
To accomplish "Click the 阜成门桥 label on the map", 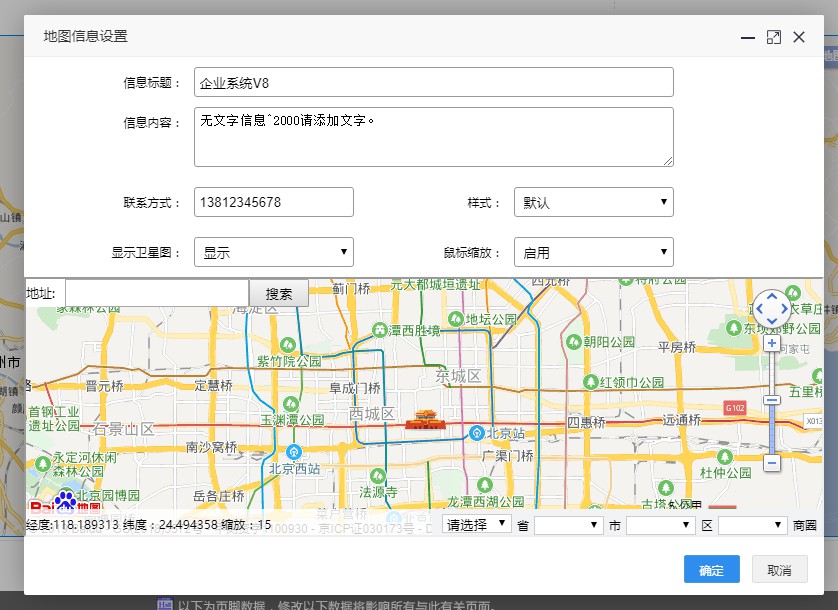I will coord(355,388).
